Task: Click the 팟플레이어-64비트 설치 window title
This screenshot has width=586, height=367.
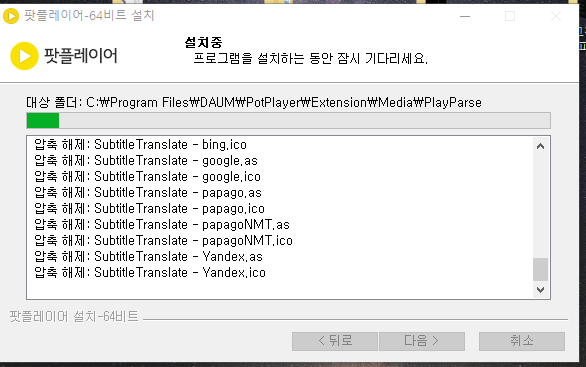Action: coord(89,16)
